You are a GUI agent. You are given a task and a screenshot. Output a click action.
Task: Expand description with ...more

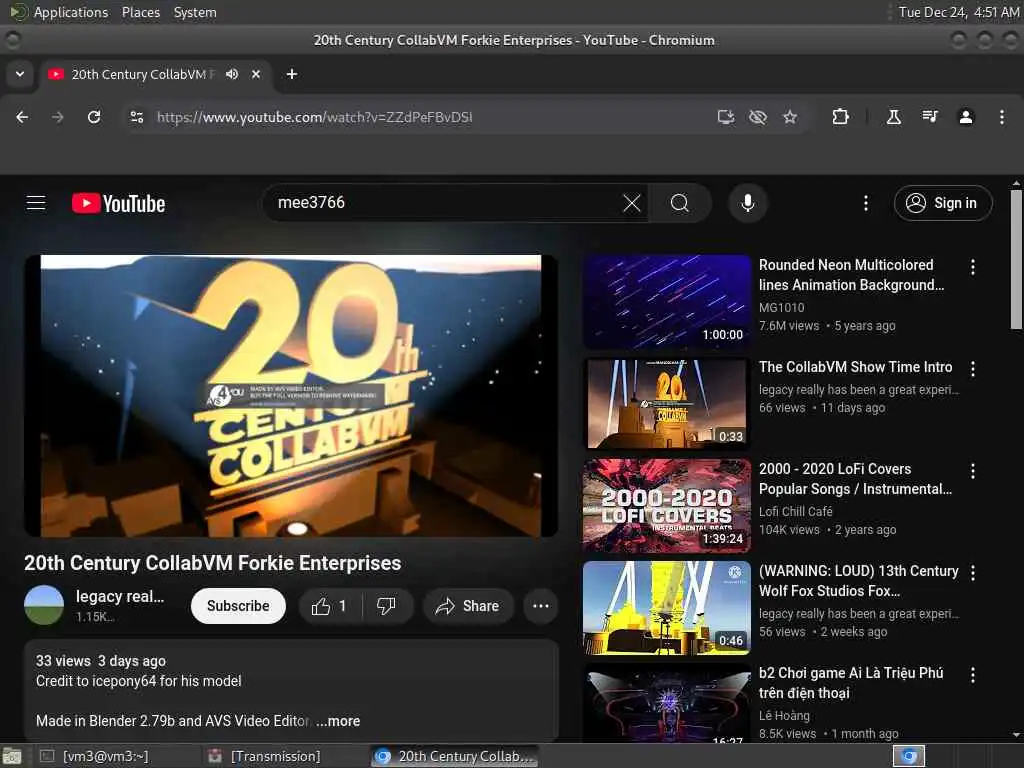(338, 721)
